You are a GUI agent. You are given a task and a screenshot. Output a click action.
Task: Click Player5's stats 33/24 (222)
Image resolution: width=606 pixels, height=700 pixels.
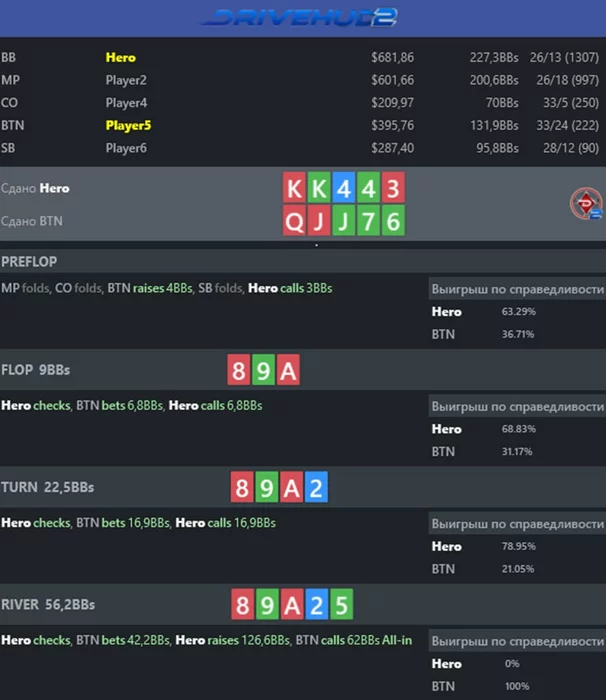[x=568, y=125]
